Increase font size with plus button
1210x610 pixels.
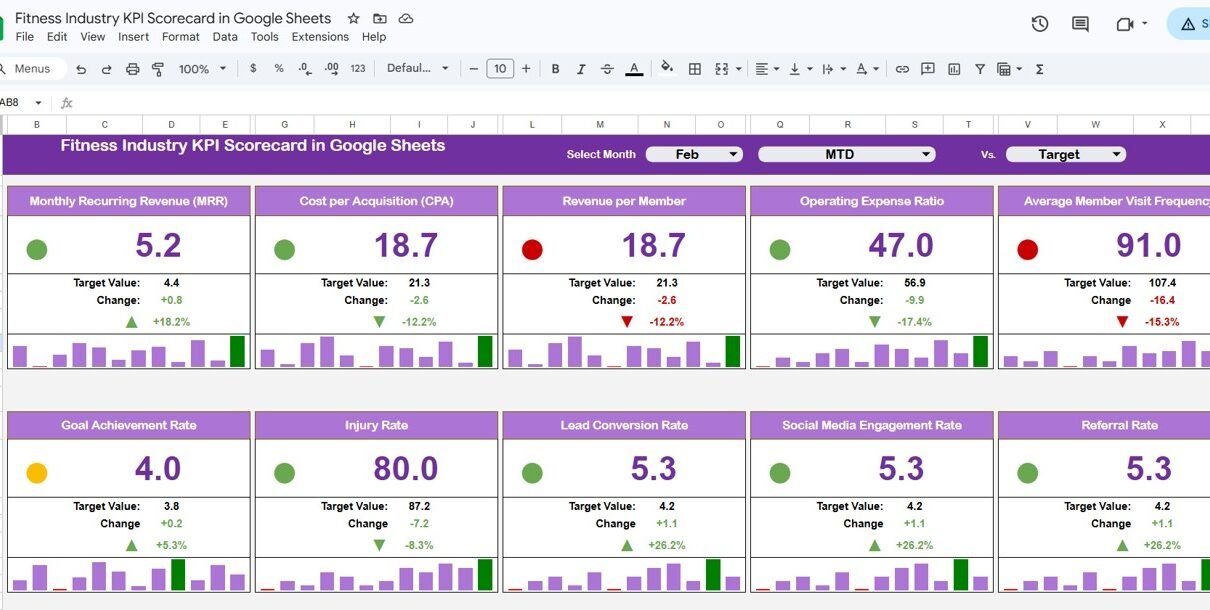point(526,69)
